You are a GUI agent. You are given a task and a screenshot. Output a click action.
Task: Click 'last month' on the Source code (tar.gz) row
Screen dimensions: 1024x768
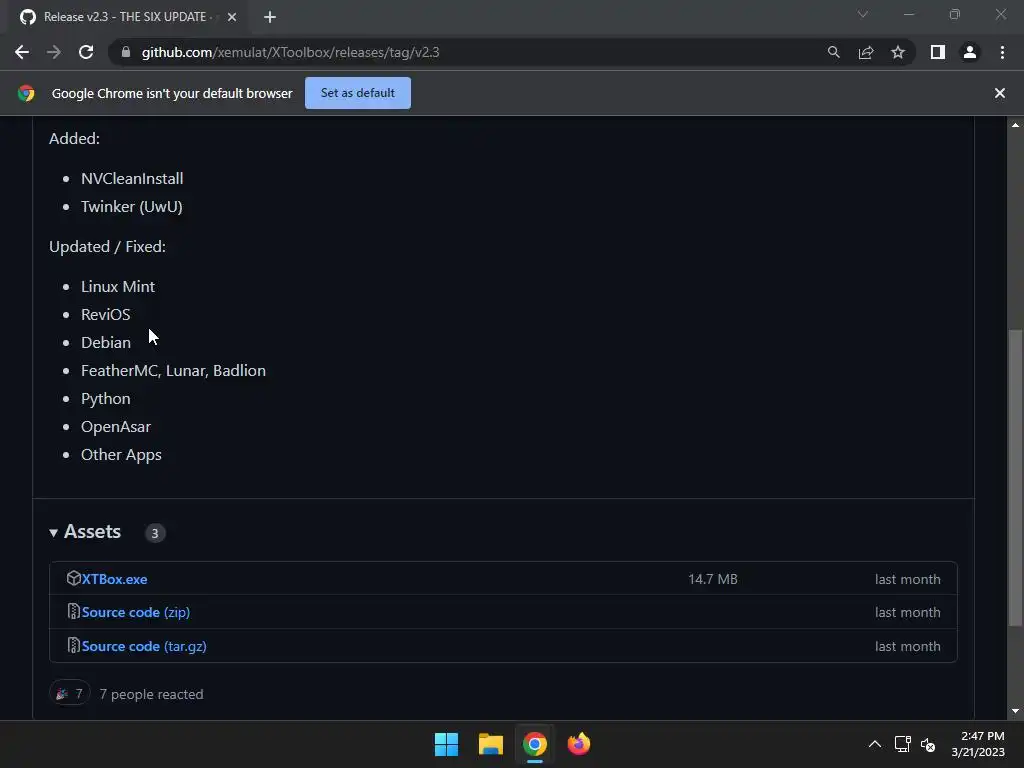click(908, 647)
